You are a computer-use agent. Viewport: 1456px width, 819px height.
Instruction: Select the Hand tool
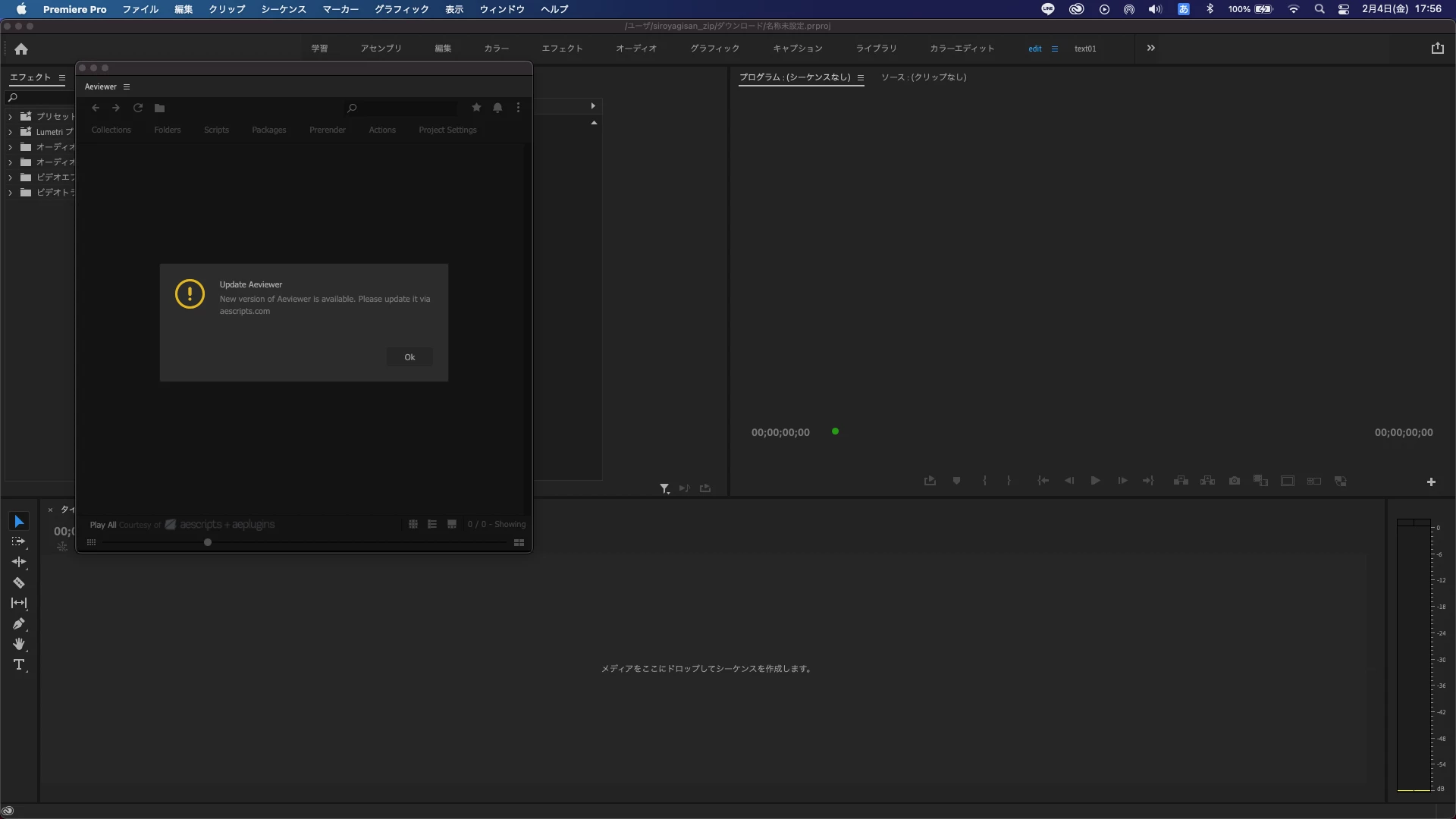(19, 644)
